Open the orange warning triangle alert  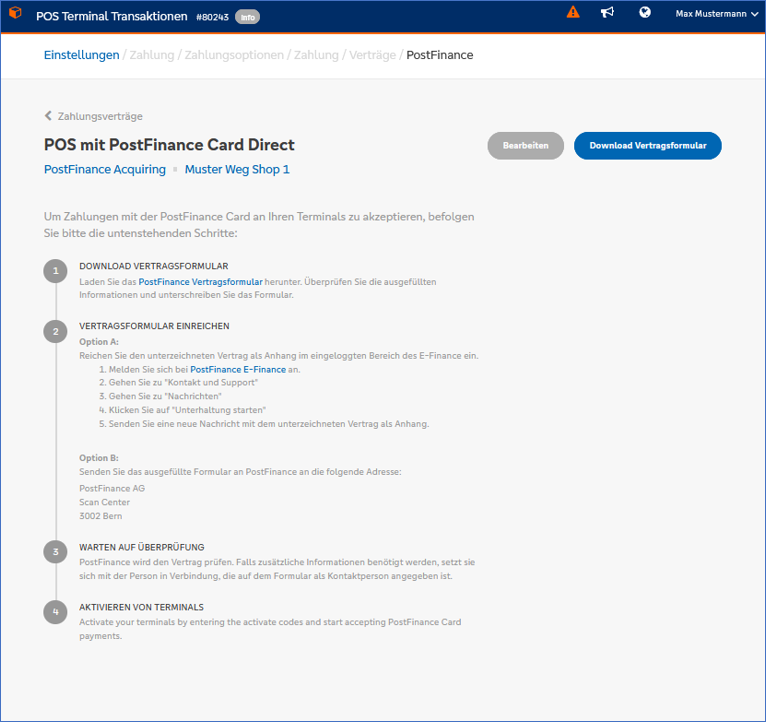[573, 12]
